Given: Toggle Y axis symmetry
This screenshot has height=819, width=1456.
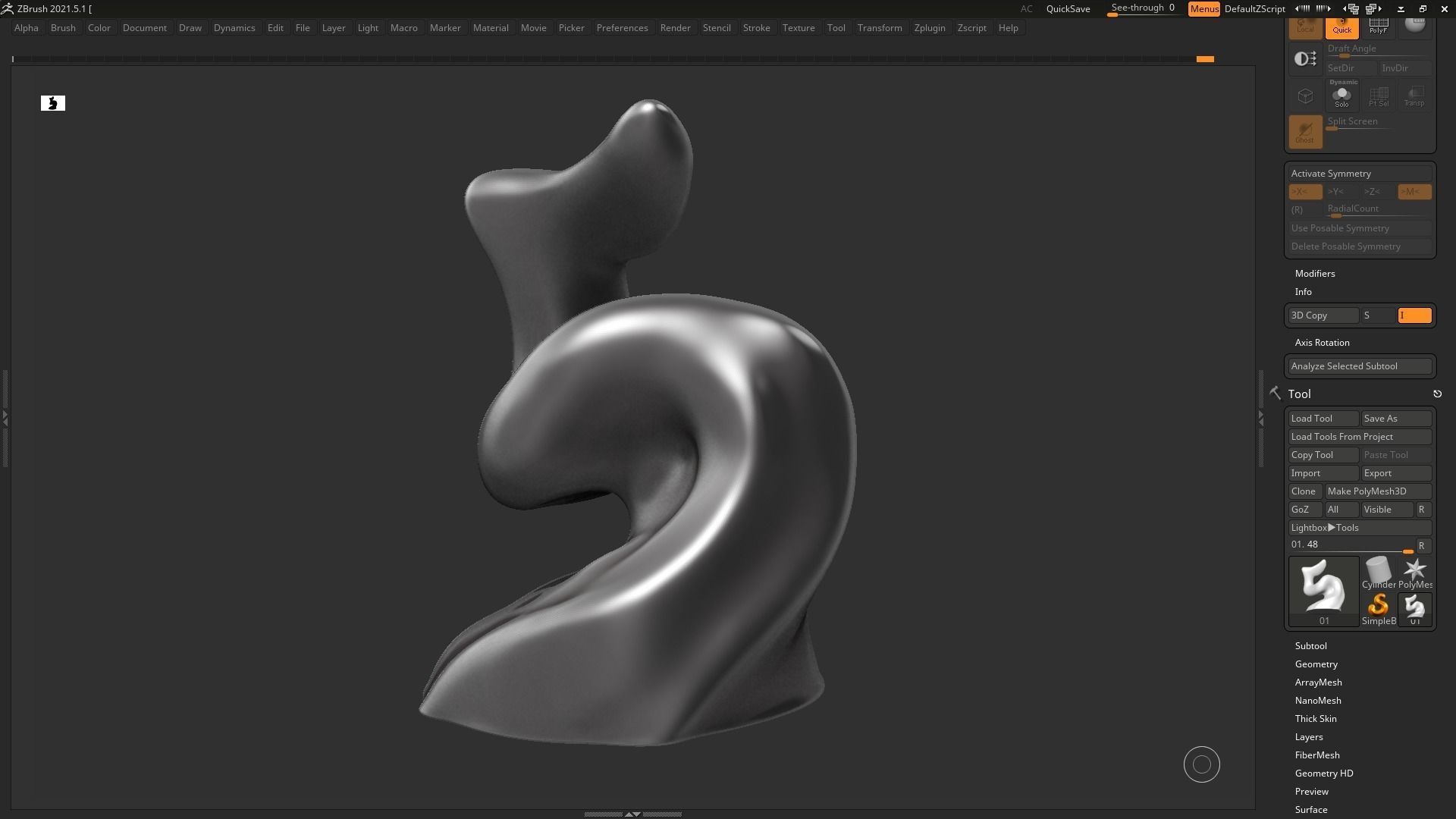Looking at the screenshot, I should click(x=1341, y=192).
